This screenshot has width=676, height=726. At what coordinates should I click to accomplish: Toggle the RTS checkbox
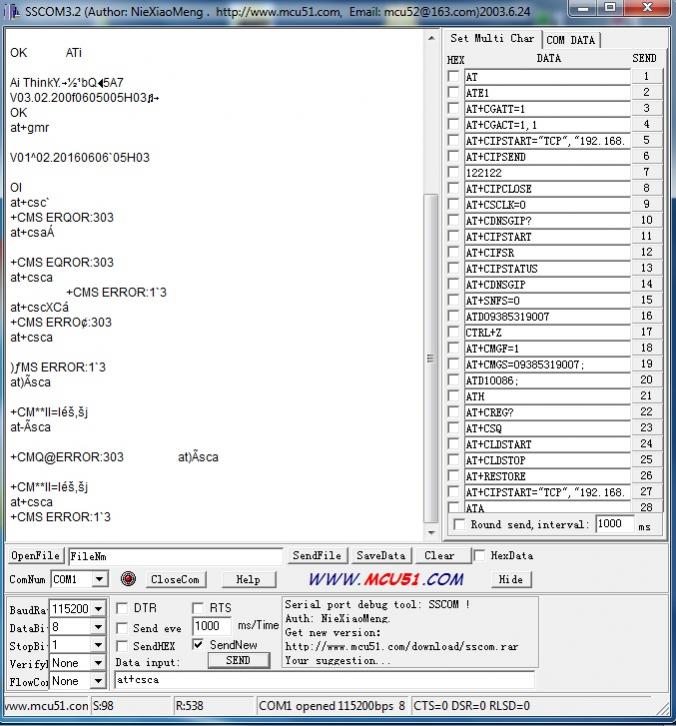point(198,608)
